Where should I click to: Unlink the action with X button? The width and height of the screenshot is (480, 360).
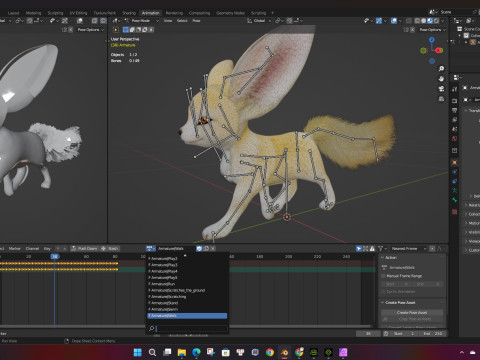click(213, 248)
